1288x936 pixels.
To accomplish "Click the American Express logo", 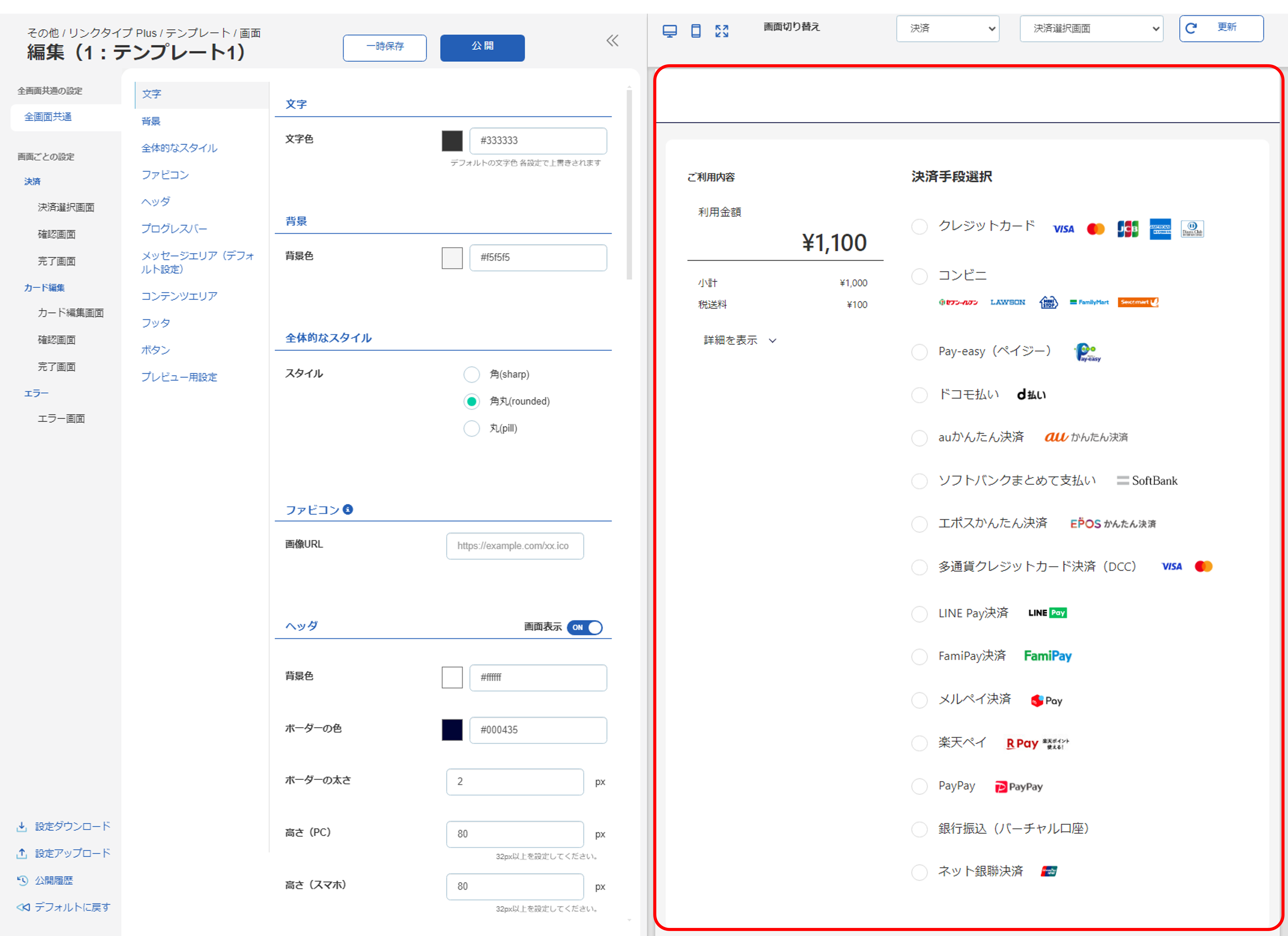I will (1160, 229).
